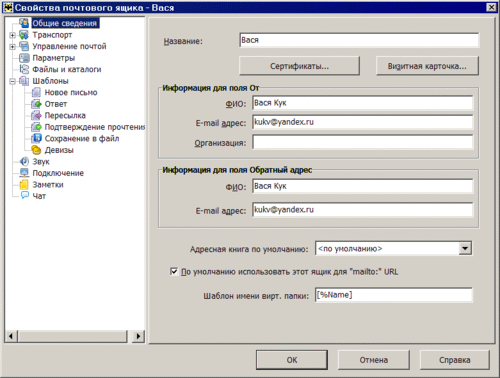This screenshot has height=378, width=500.
Task: Select Общие сведения in the tree
Action: pyautogui.click(x=65, y=23)
